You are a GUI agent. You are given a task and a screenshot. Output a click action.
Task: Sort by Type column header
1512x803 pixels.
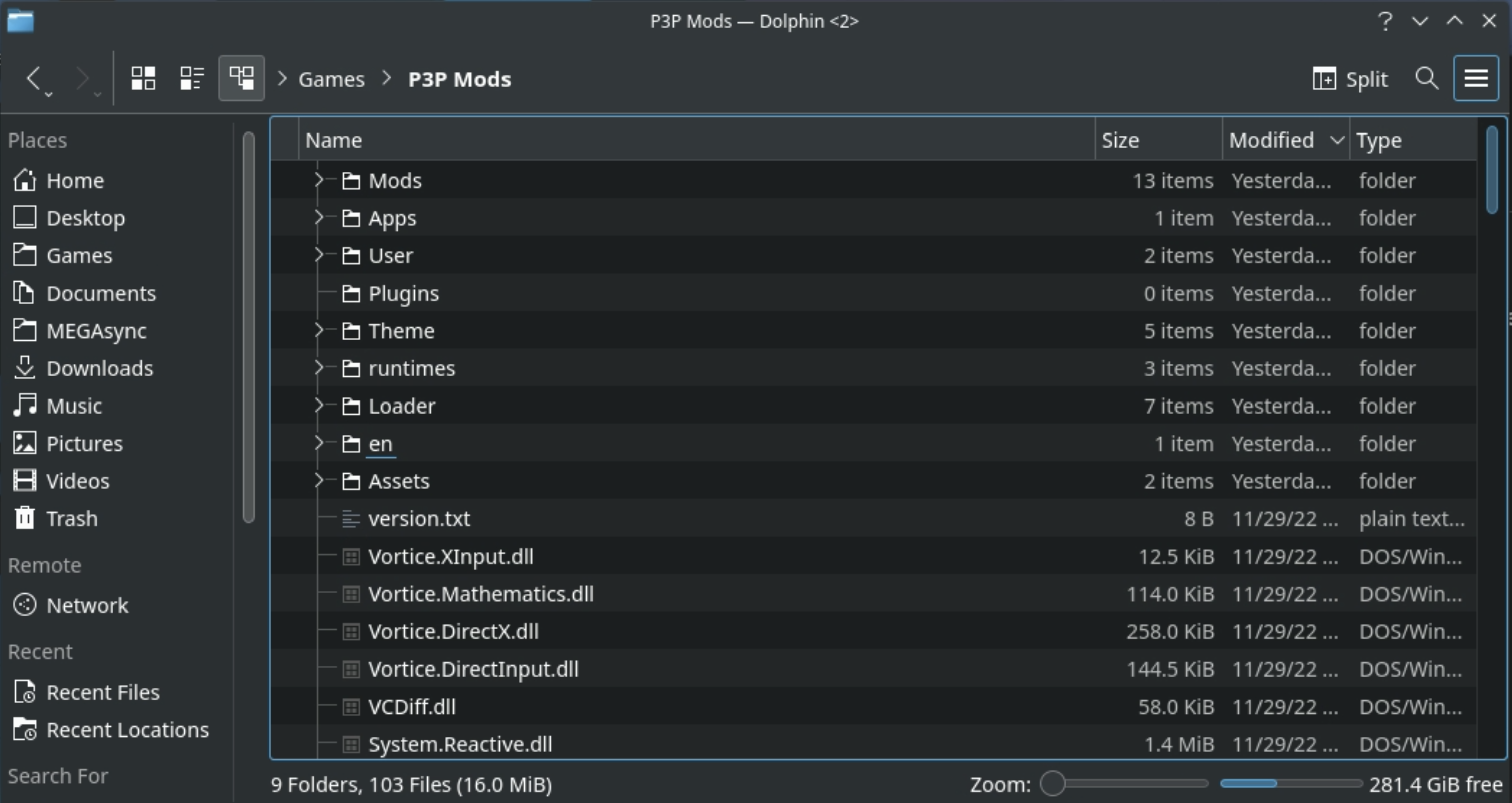1413,140
